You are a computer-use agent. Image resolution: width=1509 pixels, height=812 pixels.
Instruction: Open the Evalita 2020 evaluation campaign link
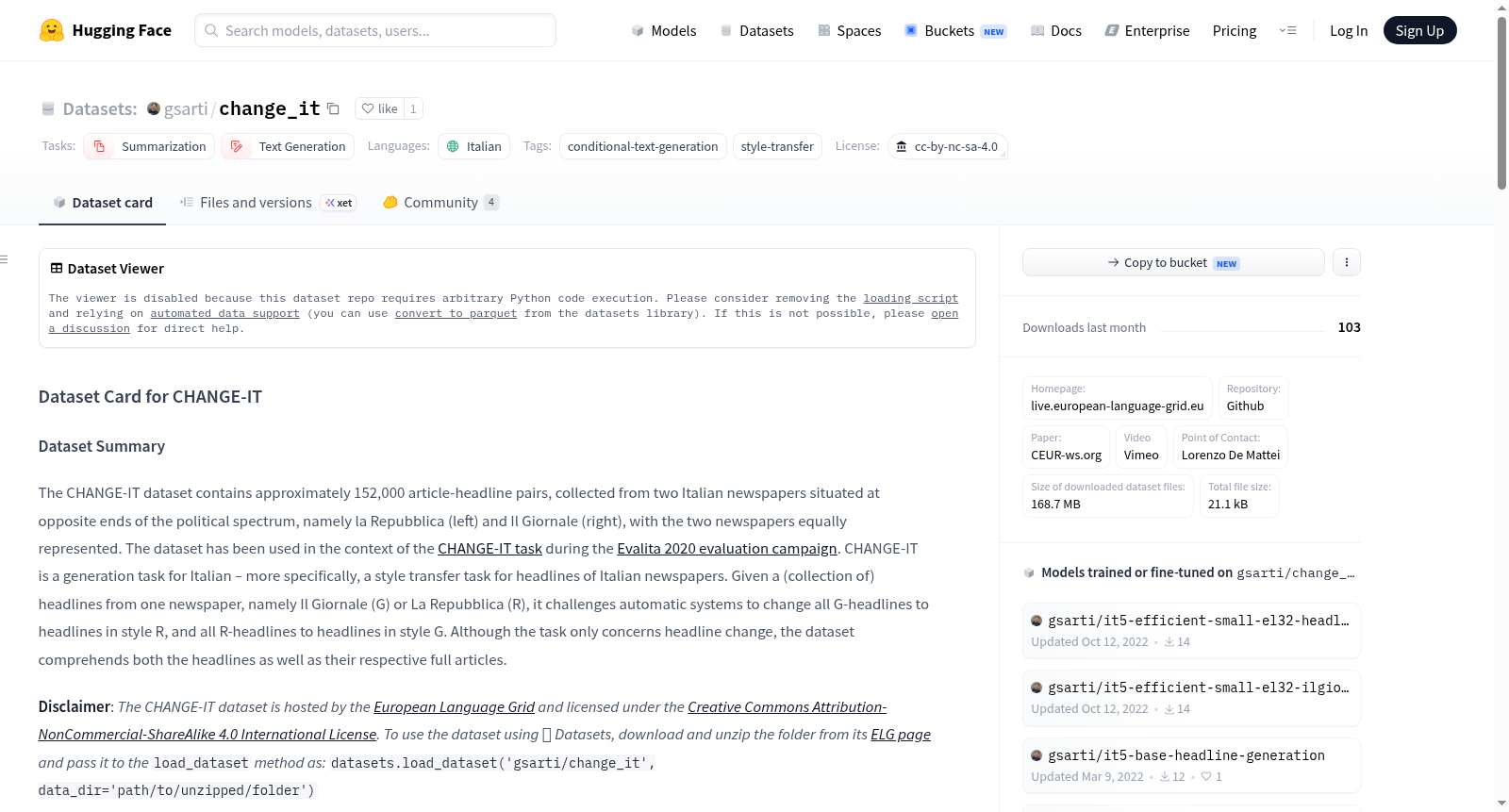[727, 549]
